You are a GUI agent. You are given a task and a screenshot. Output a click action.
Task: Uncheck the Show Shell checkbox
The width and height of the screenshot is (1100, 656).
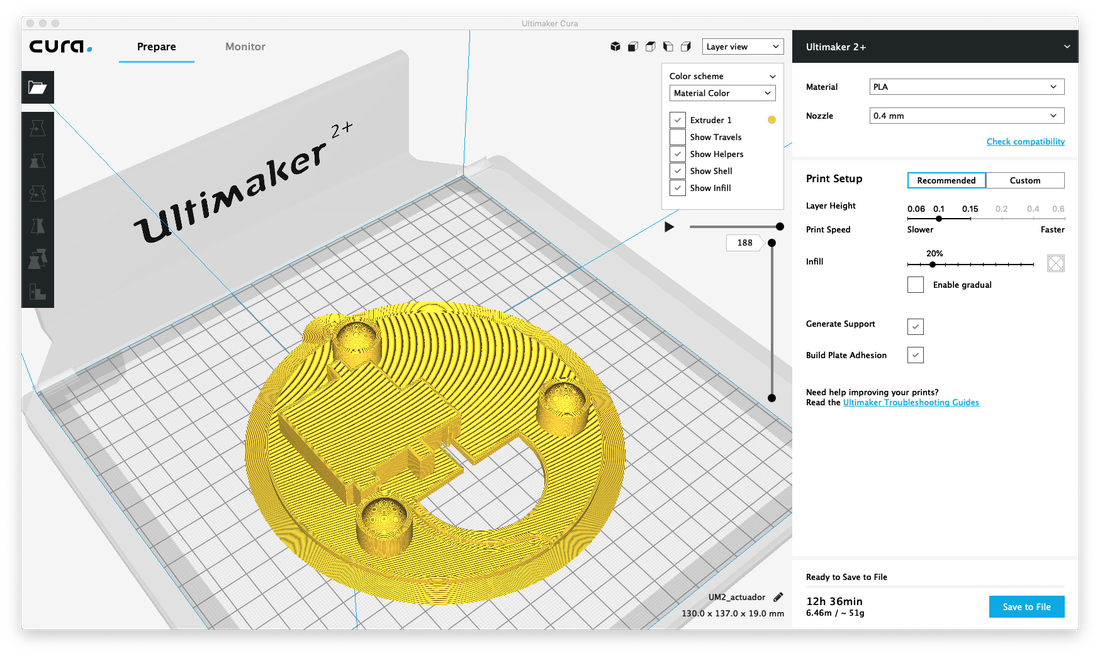point(677,170)
